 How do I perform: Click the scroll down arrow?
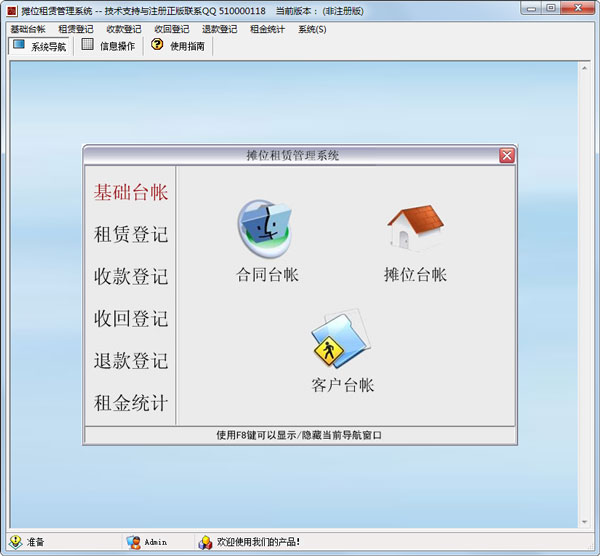click(x=584, y=522)
